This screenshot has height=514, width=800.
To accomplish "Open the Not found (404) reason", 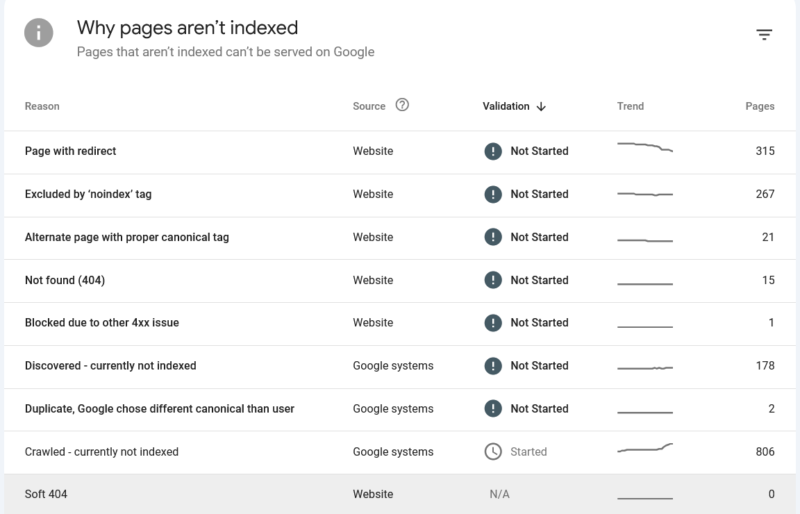I will point(65,280).
